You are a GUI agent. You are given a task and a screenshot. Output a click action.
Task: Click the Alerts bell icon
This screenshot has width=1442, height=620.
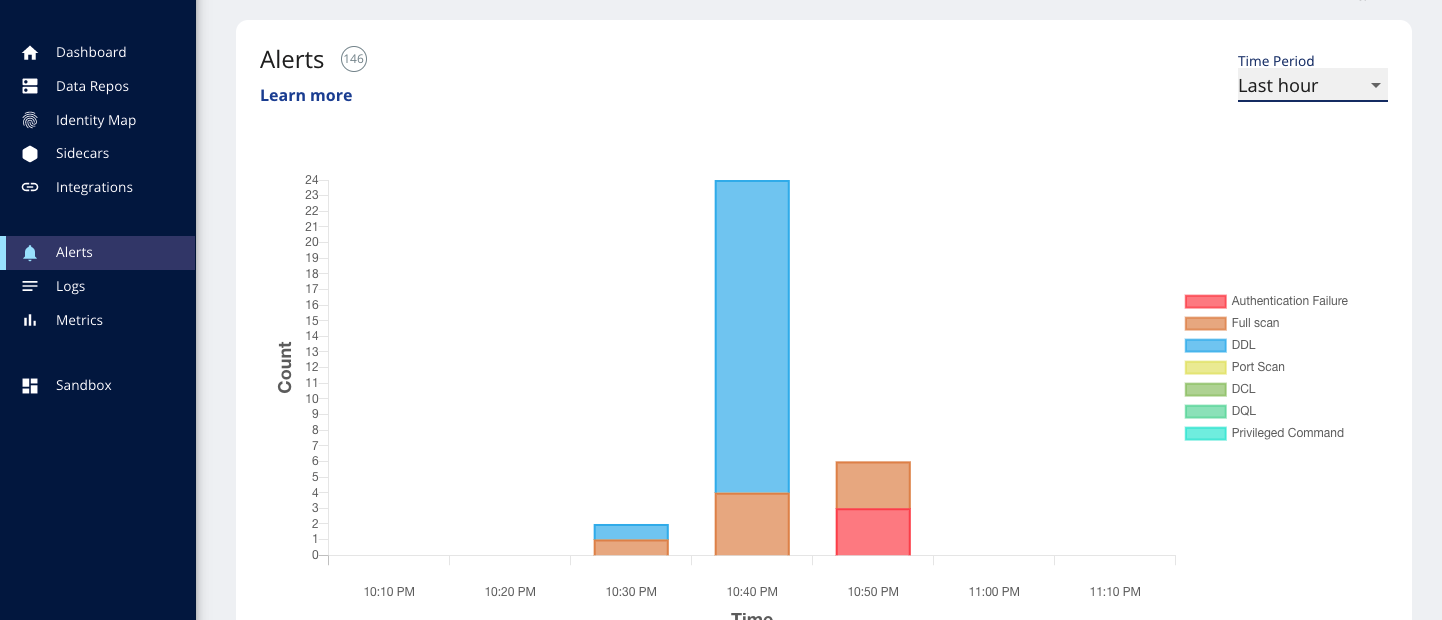point(30,253)
